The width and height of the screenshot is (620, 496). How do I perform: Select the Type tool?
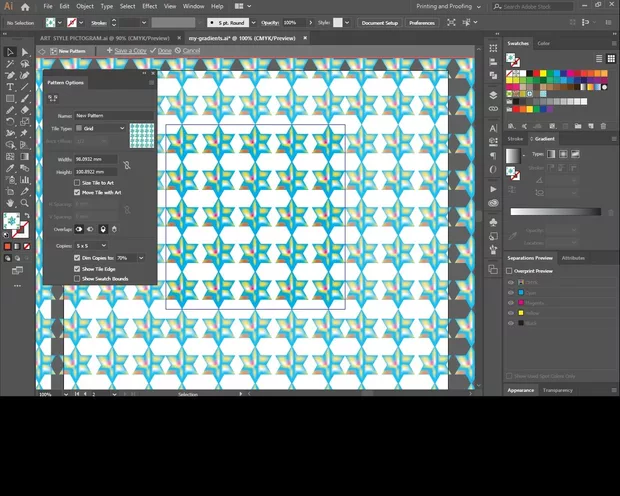[x=10, y=87]
